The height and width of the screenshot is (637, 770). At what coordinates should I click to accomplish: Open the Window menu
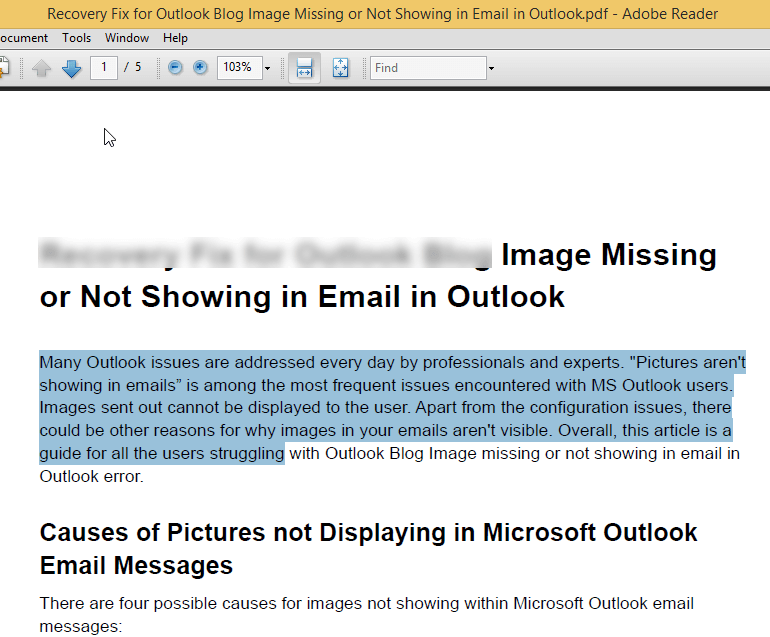[x=127, y=38]
